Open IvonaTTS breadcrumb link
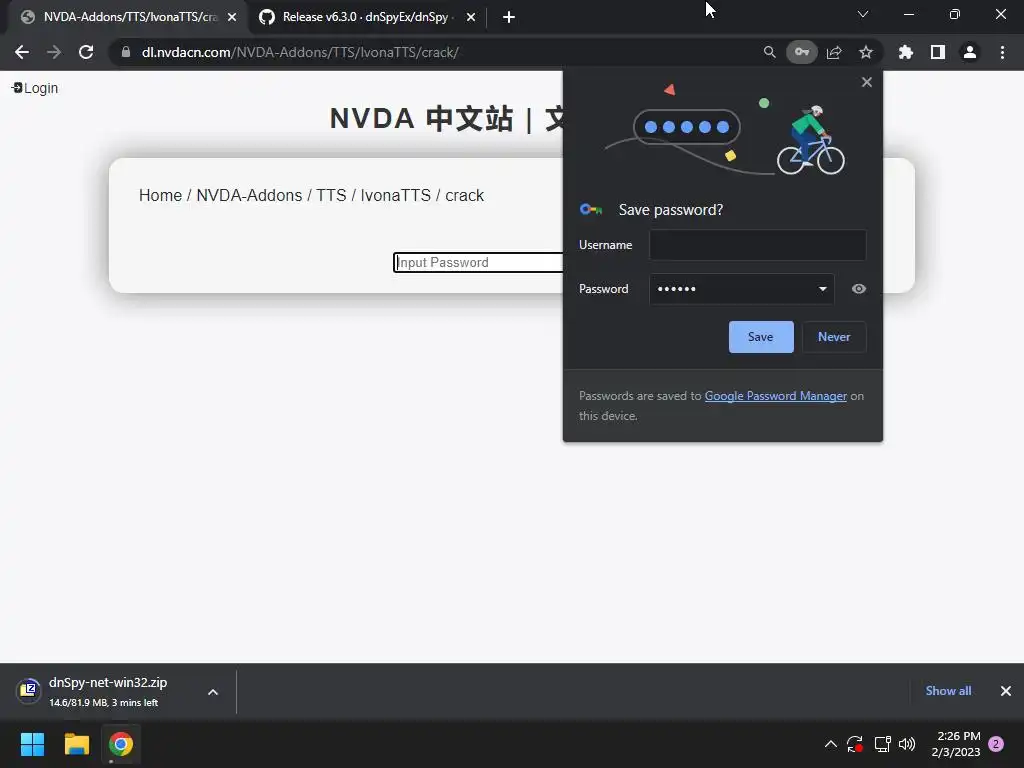 (396, 195)
